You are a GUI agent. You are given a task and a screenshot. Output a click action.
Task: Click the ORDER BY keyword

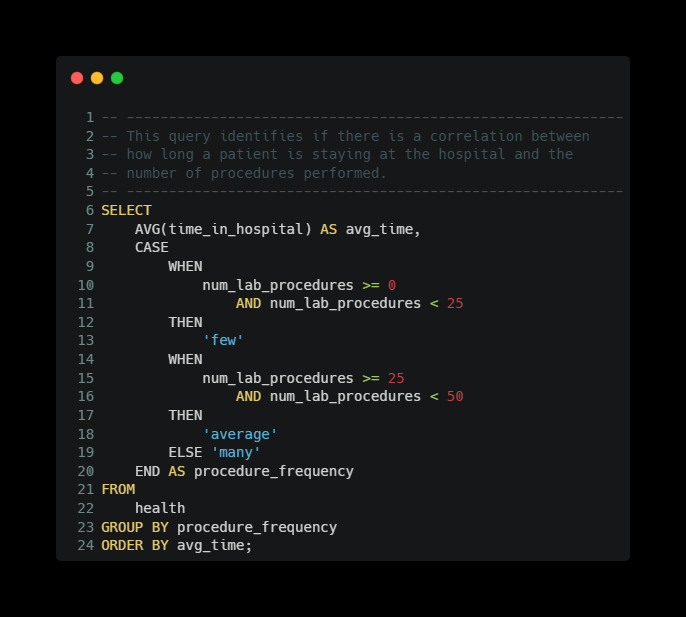[134, 545]
